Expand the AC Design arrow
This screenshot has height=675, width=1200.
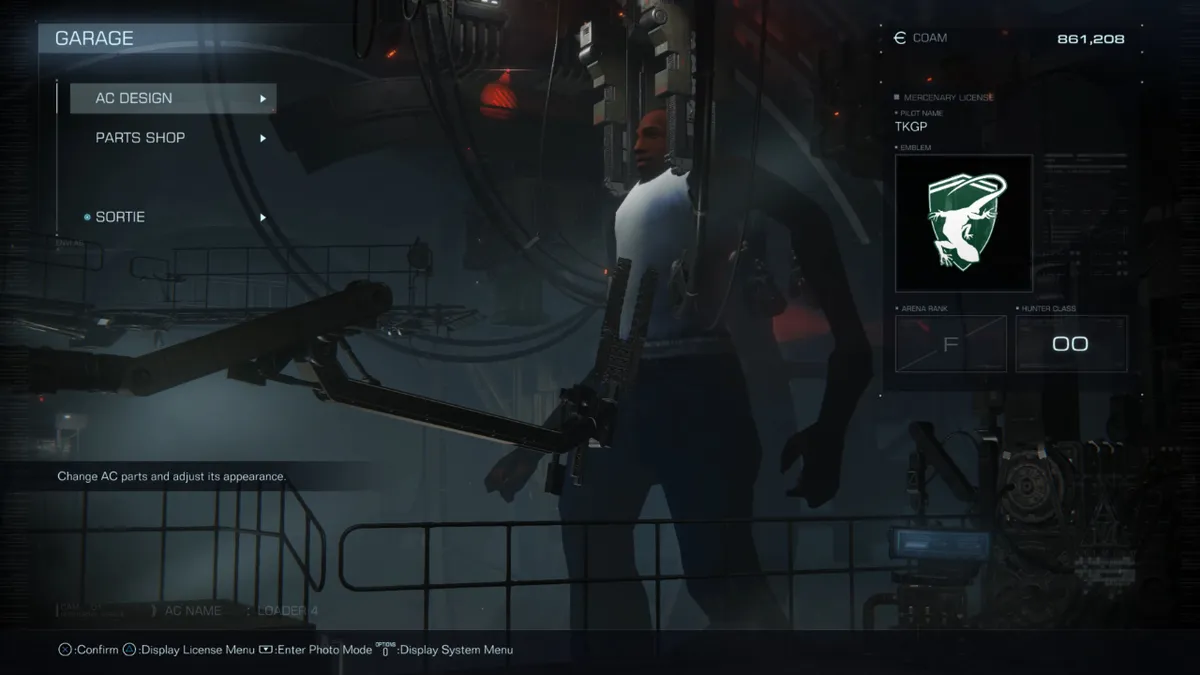[263, 99]
